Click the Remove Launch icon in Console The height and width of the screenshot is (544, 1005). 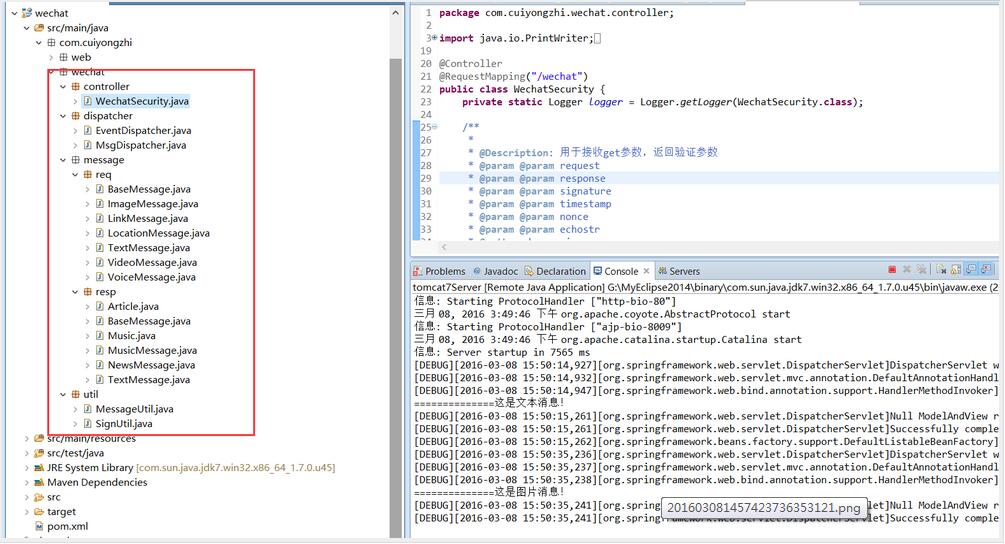point(907,269)
